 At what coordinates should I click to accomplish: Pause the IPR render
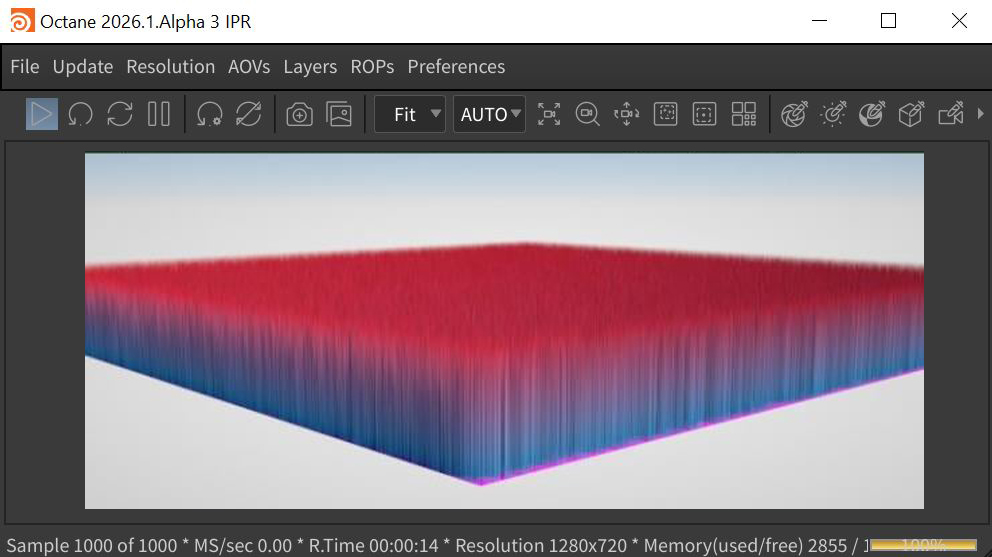click(159, 114)
